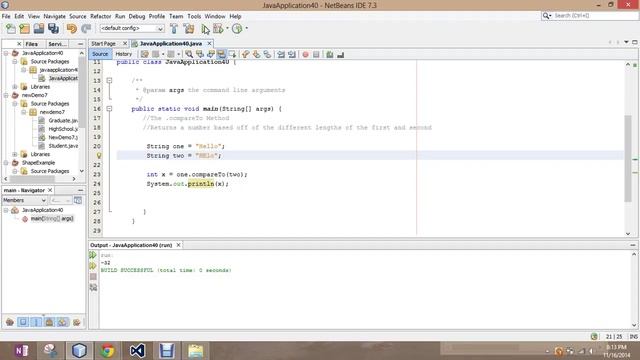Click the Shift Line Right icon
This screenshot has width=640, height=360.
pyautogui.click(x=292, y=54)
